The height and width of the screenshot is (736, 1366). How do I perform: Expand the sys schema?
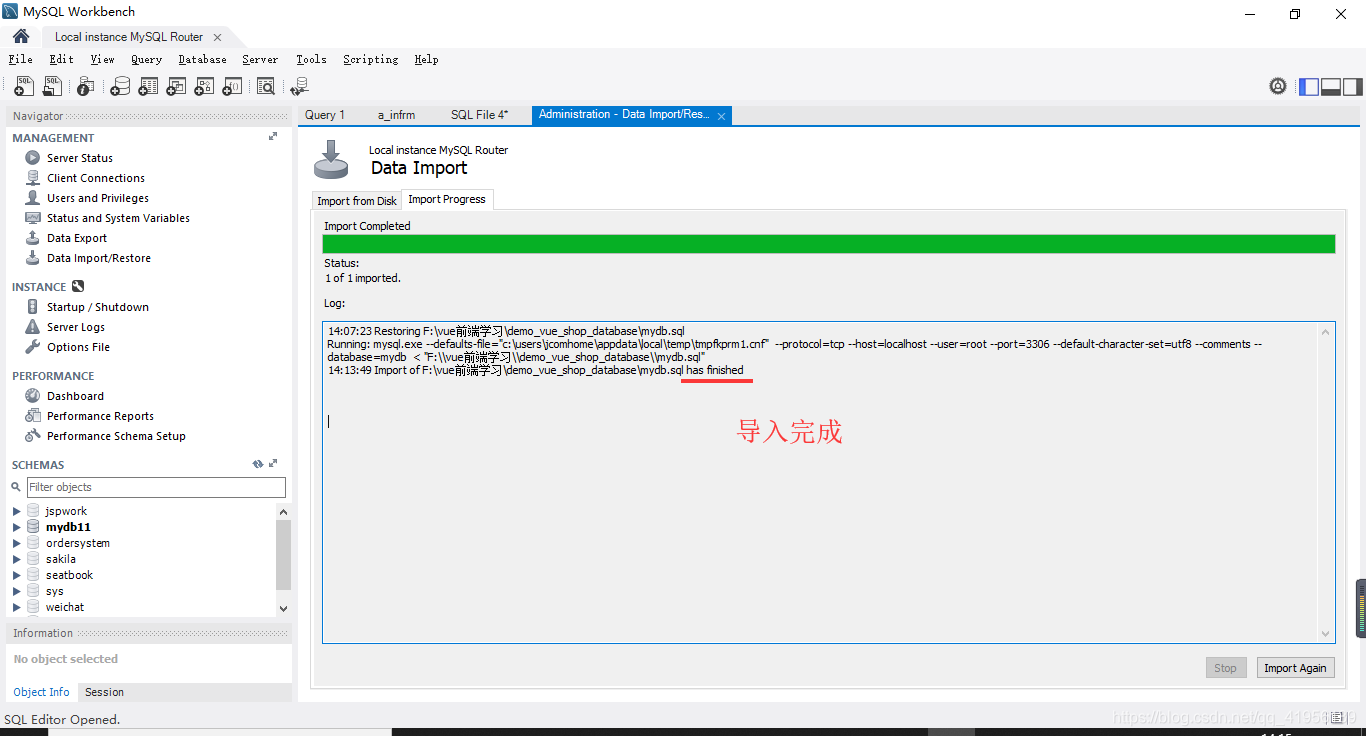pos(17,591)
